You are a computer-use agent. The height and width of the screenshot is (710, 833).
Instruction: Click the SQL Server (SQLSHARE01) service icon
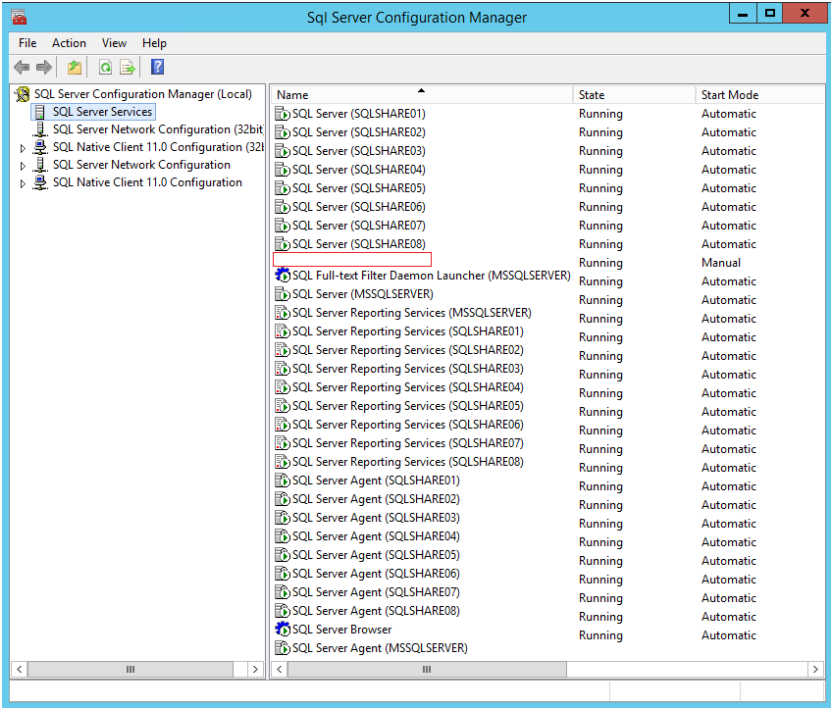282,114
